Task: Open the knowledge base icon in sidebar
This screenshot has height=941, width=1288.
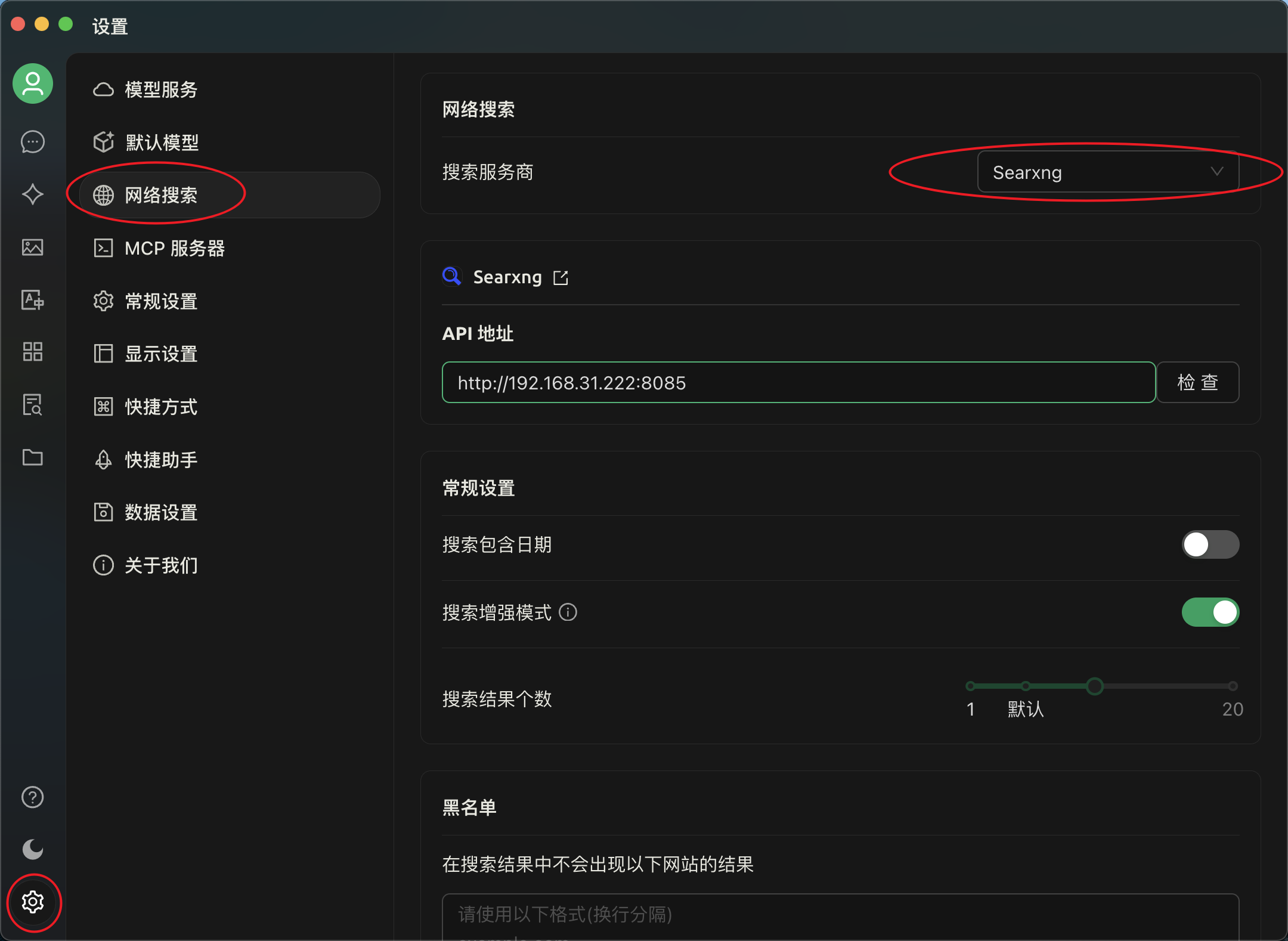Action: [33, 404]
